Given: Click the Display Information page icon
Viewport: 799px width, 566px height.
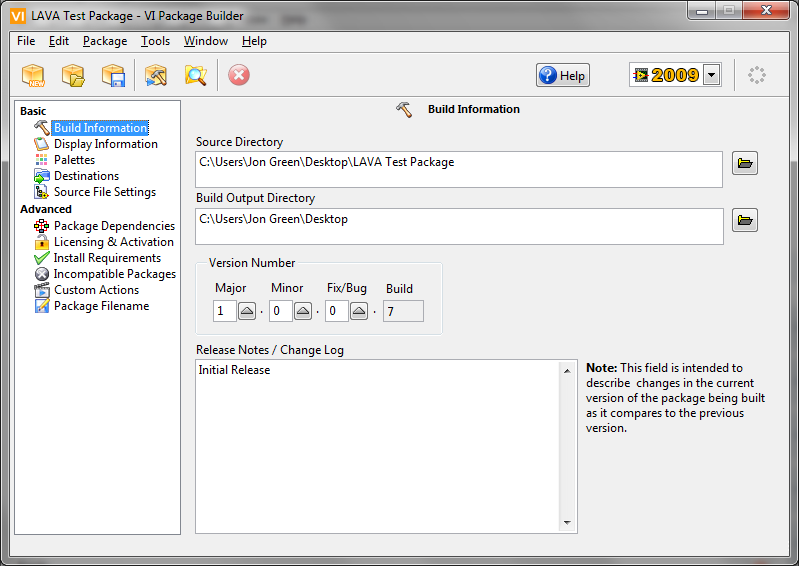Looking at the screenshot, I should click(x=42, y=144).
